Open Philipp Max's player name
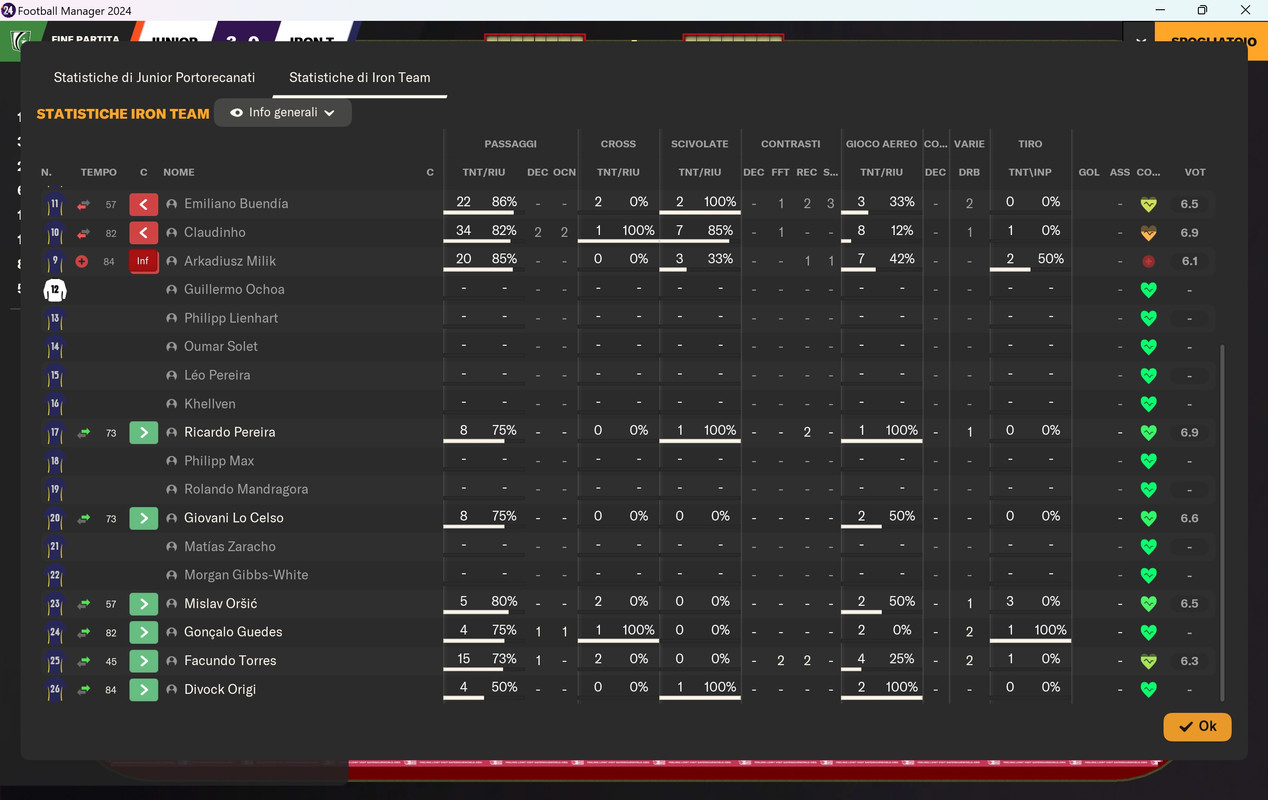Viewport: 1268px width, 800px height. pos(219,461)
